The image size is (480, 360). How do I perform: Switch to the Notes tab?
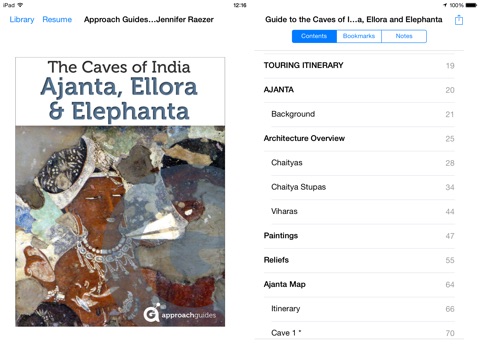[x=404, y=36]
